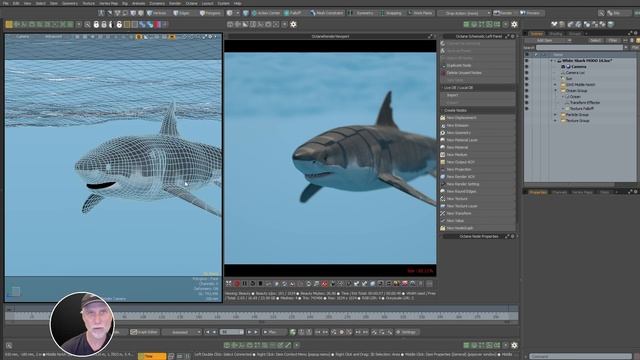Screen dimensions: 640x360
Task: Click the New Emission node icon
Action: tap(443, 125)
